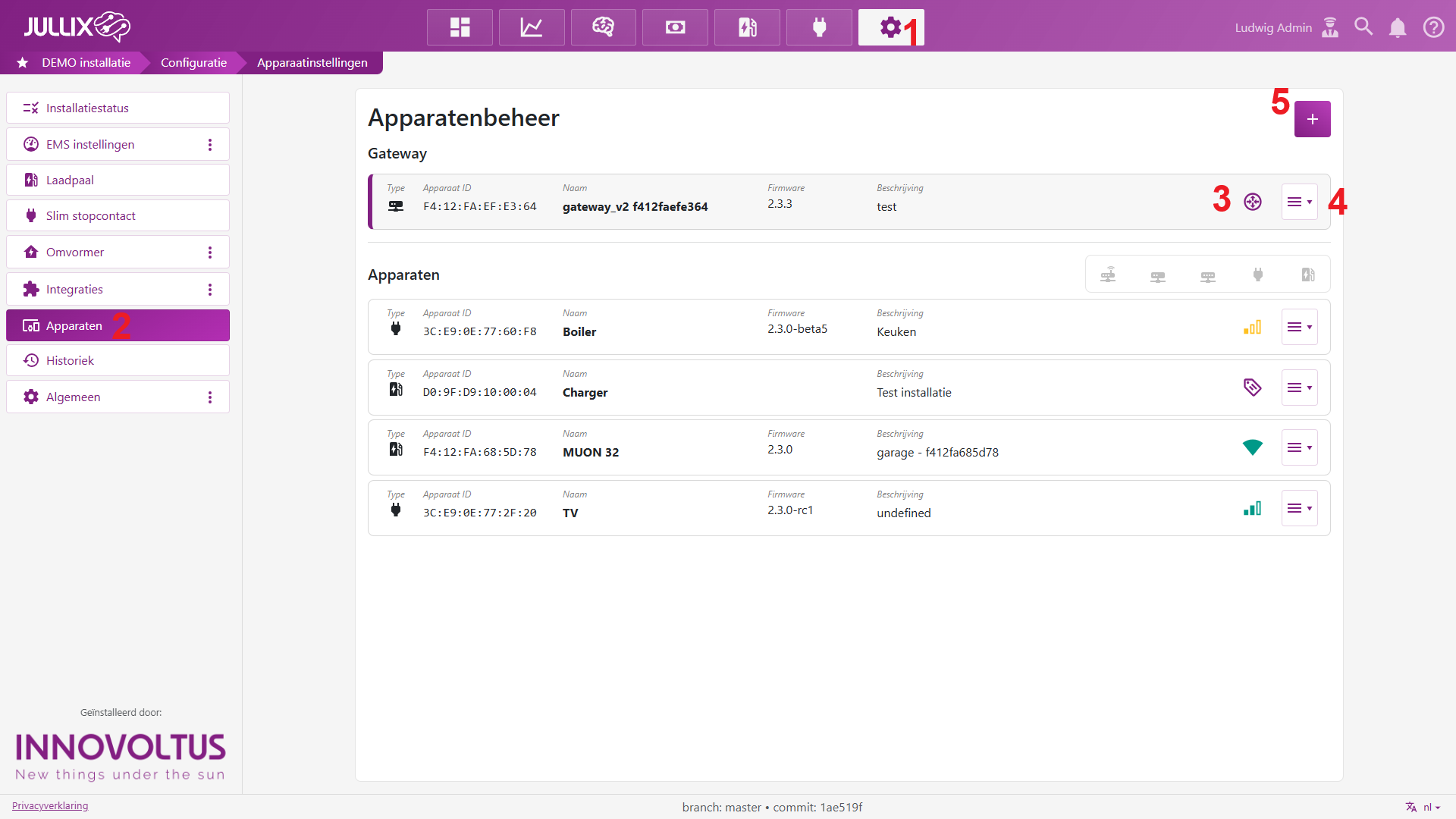Open the charging station page in top bar
This screenshot has width=1456, height=819.
coord(747,27)
